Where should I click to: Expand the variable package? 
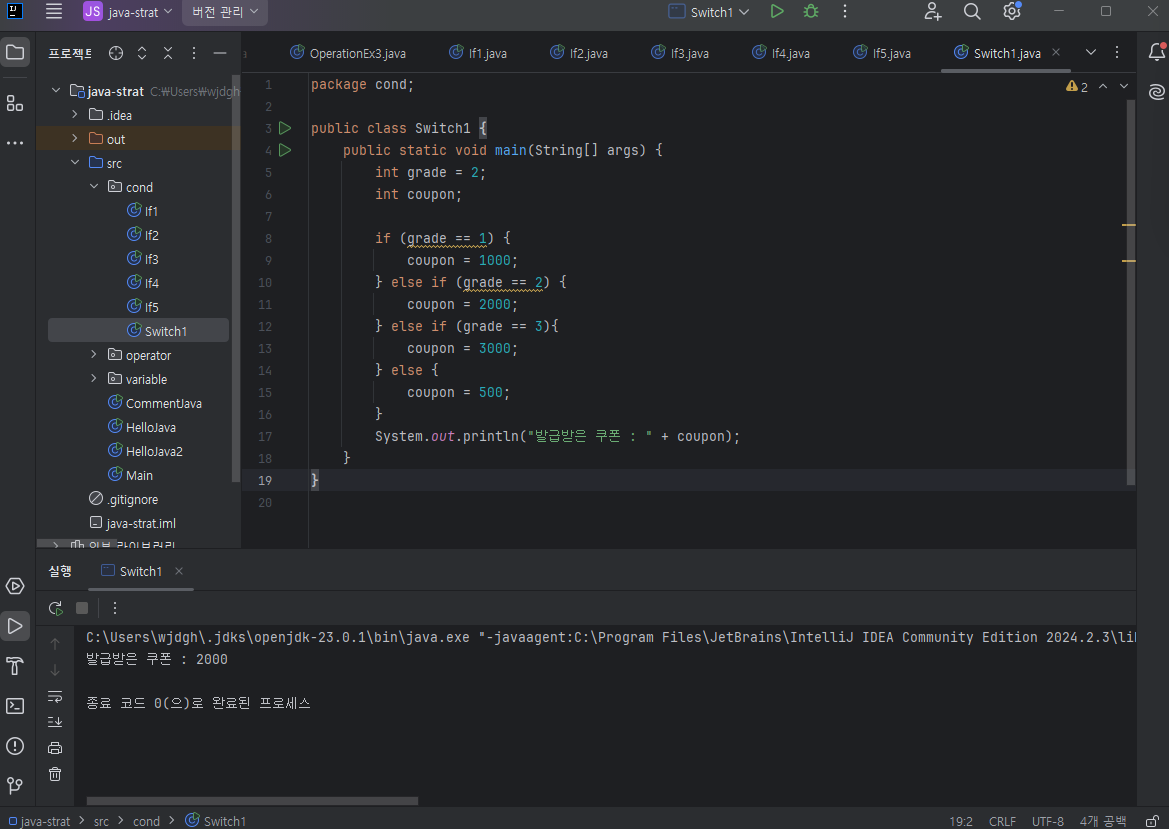click(x=94, y=379)
